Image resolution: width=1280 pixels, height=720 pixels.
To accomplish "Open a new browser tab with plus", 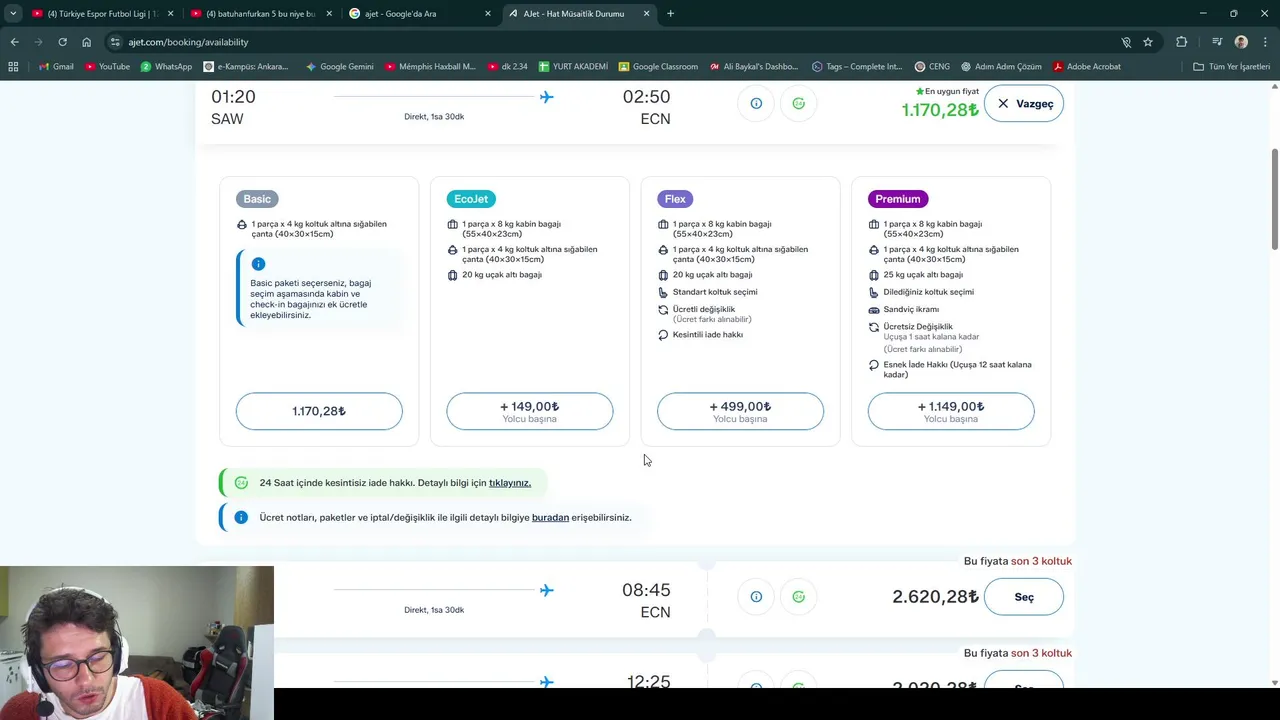I will (670, 14).
